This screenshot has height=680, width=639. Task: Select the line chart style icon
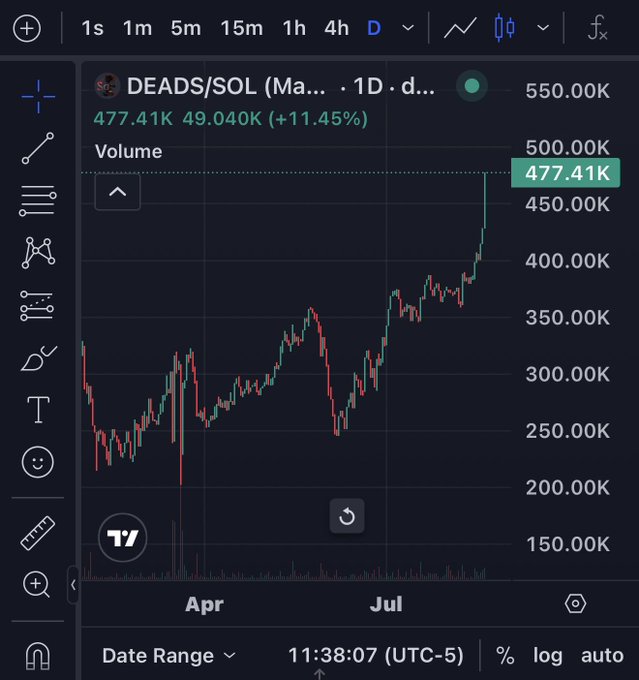point(460,28)
